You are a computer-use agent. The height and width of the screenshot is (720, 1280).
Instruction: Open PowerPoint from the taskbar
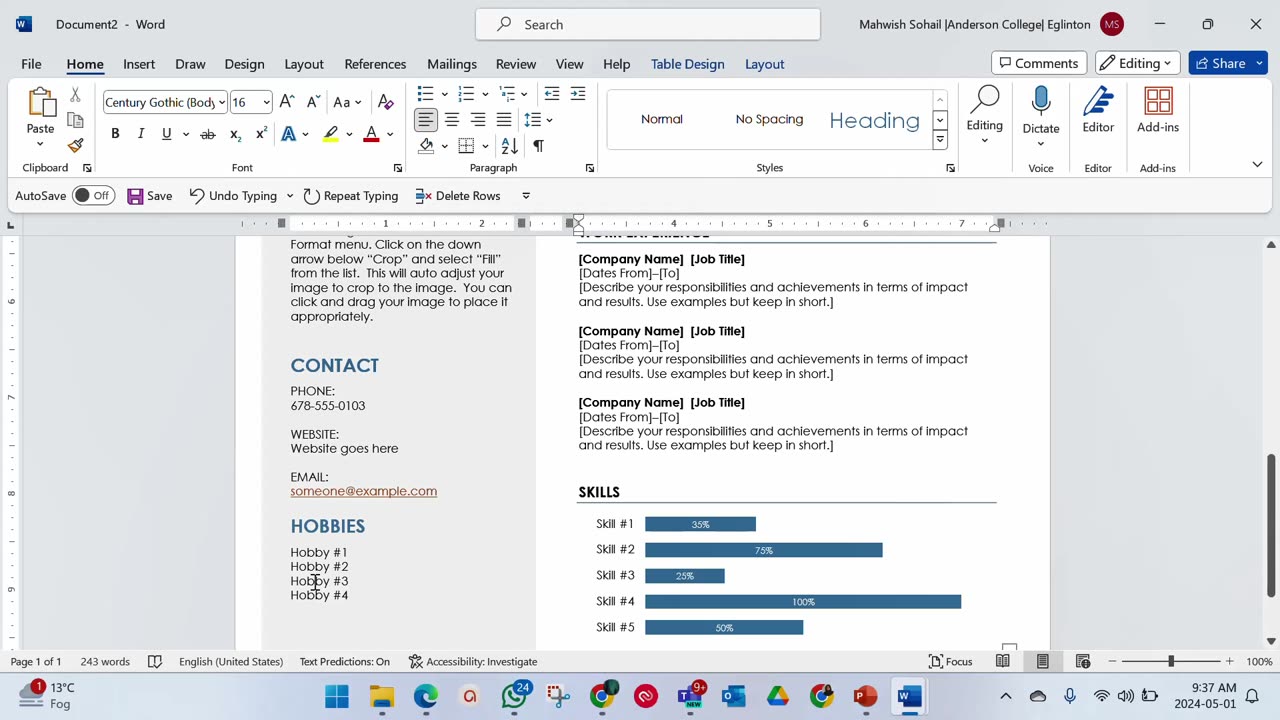click(866, 696)
